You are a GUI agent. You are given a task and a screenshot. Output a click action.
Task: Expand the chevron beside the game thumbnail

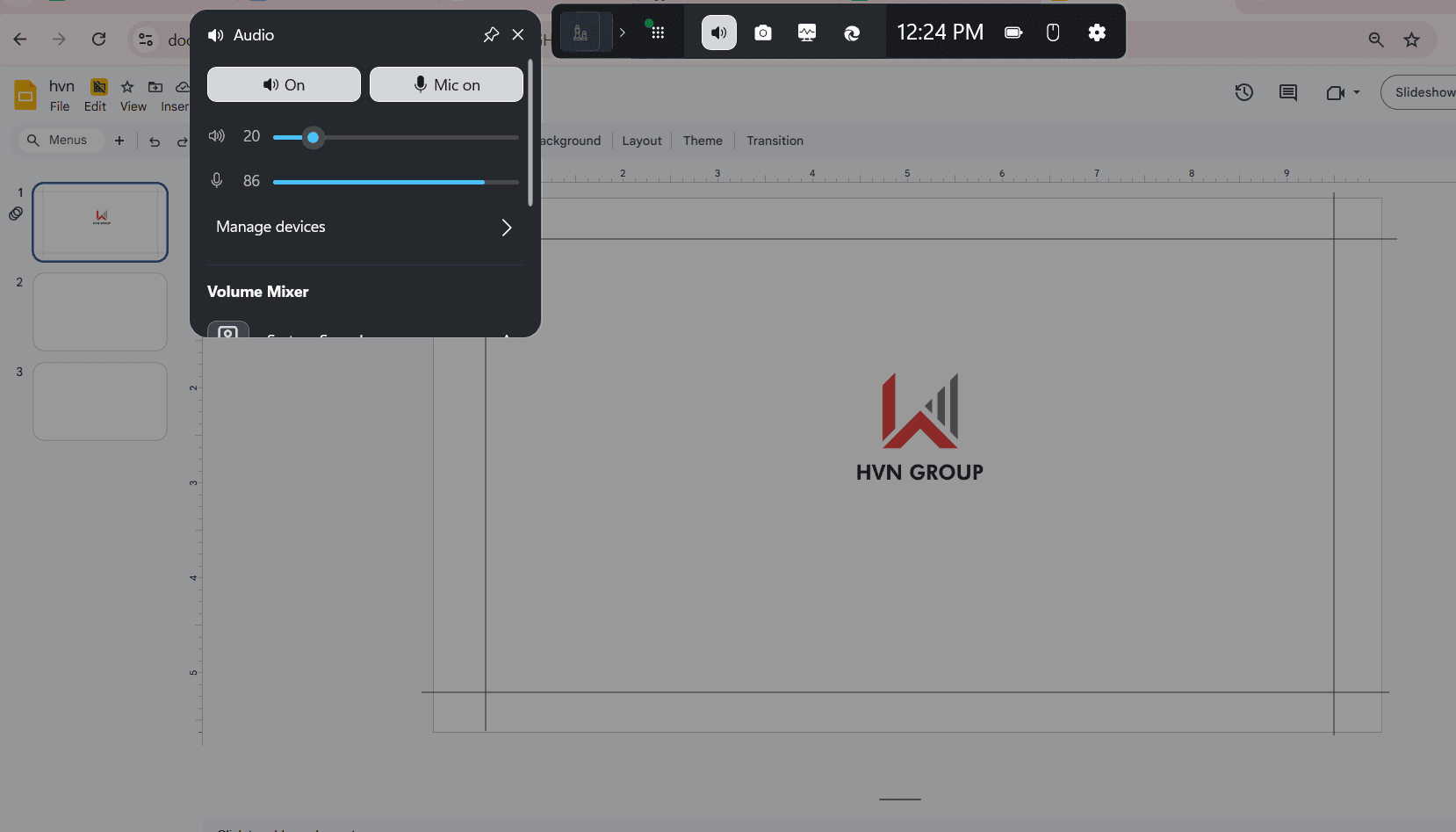pyautogui.click(x=622, y=33)
